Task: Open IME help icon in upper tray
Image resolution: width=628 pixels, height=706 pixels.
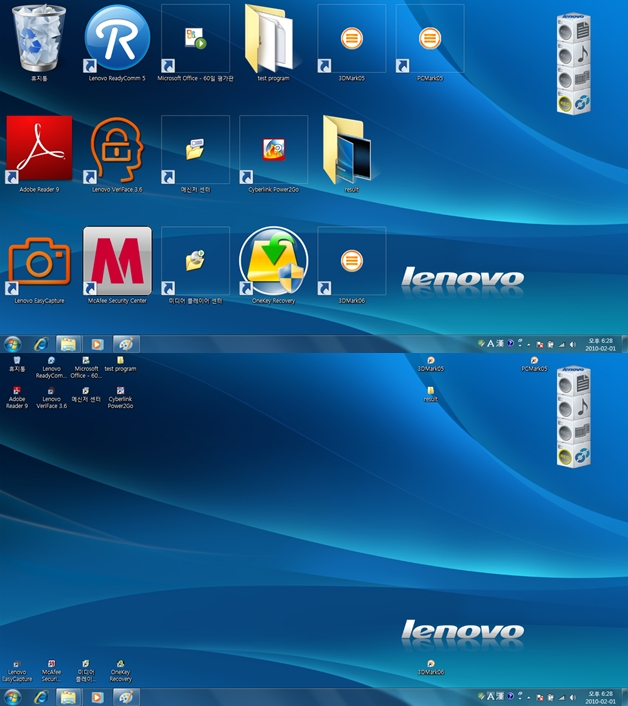Action: coord(510,343)
